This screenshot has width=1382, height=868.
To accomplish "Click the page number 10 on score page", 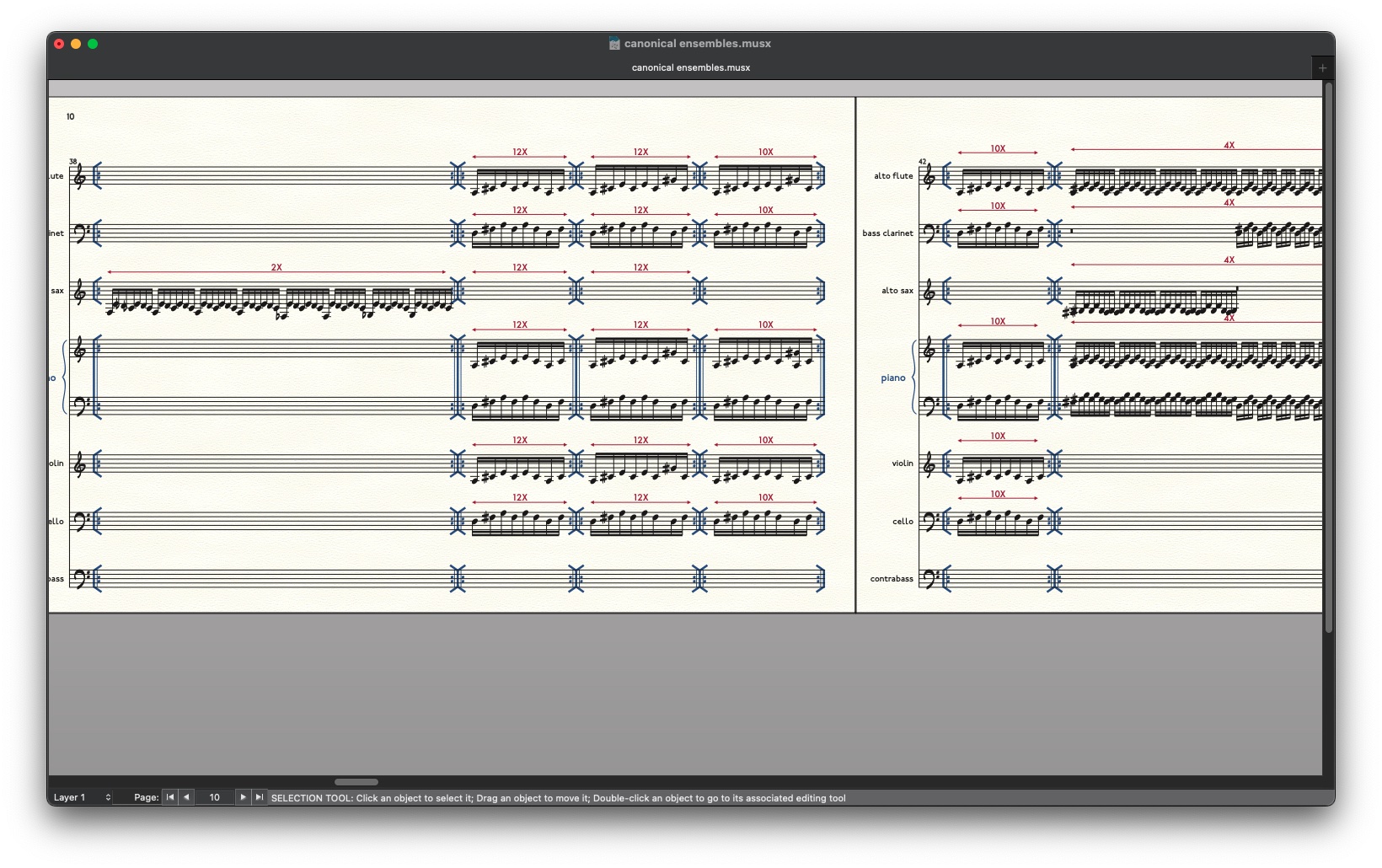I will pos(71,117).
